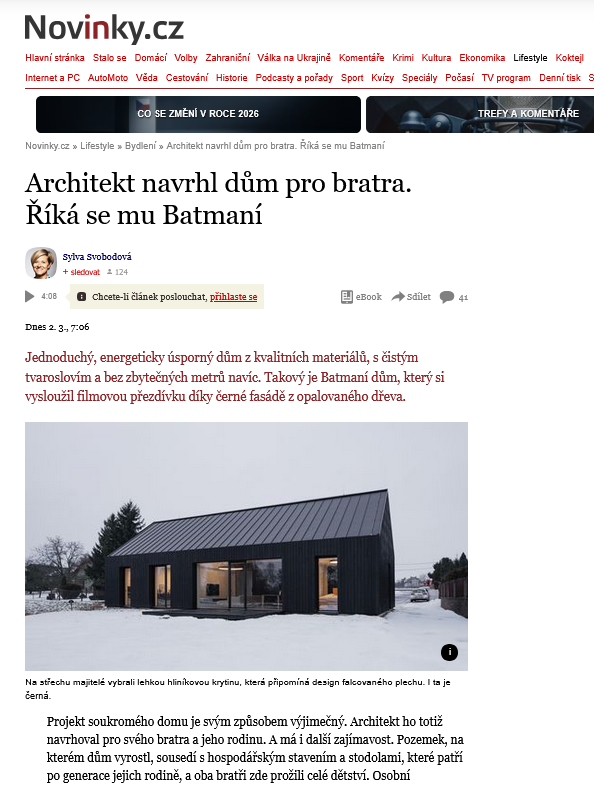The image size is (594, 786).
Task: Click the lock icon beside listening notice
Action: (82, 297)
